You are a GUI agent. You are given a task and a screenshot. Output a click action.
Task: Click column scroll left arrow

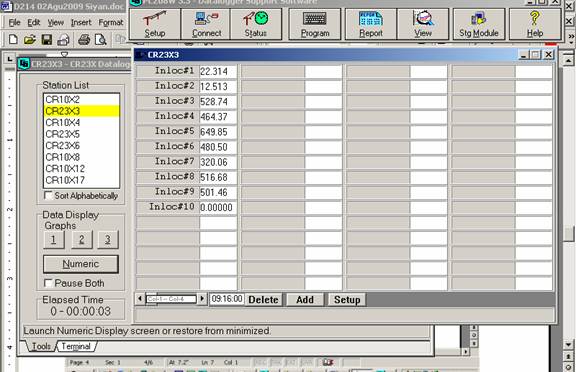pos(140,299)
